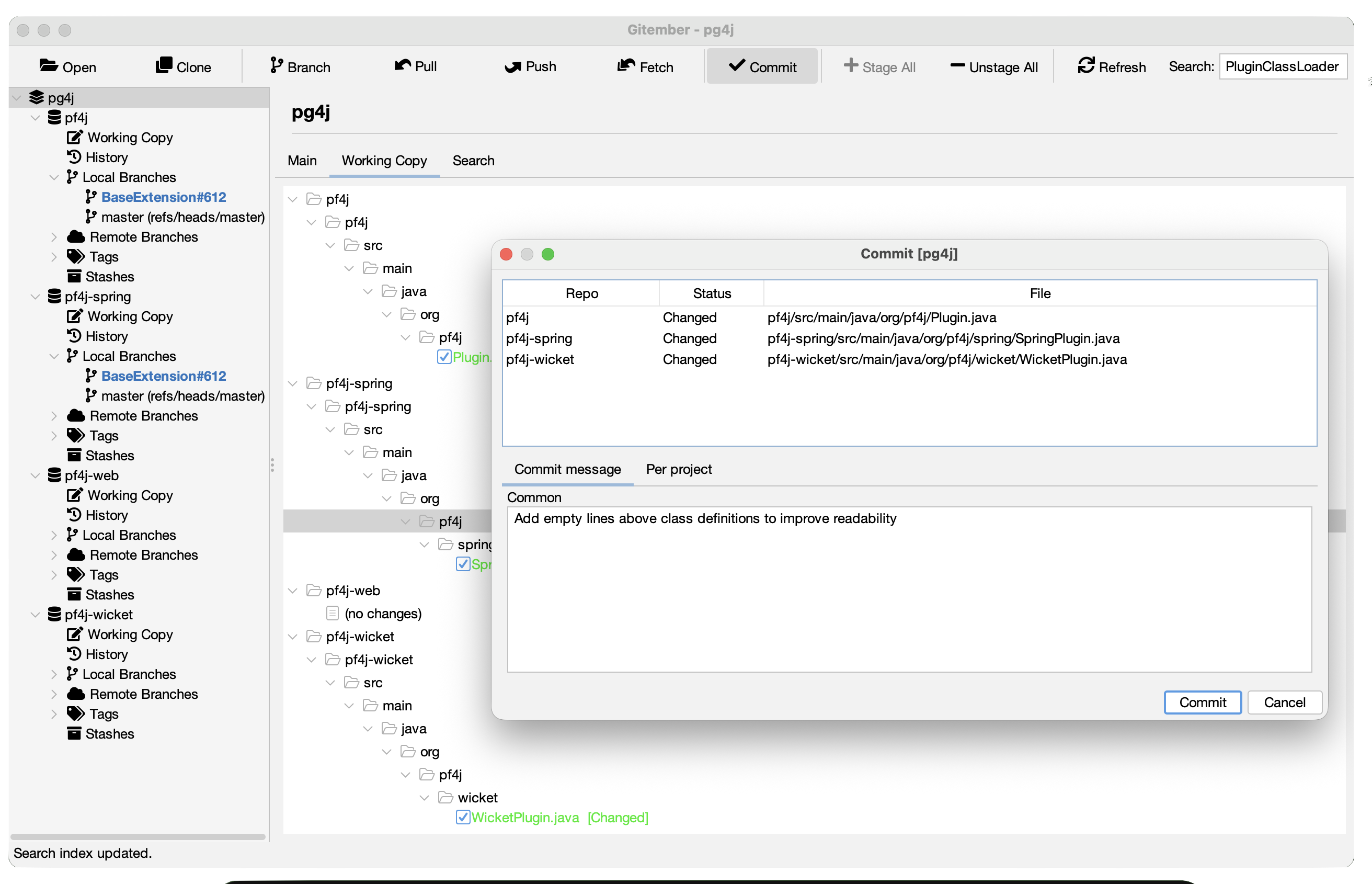The height and width of the screenshot is (884, 1372).
Task: Open Stashes under pf4j repository
Action: point(101,277)
